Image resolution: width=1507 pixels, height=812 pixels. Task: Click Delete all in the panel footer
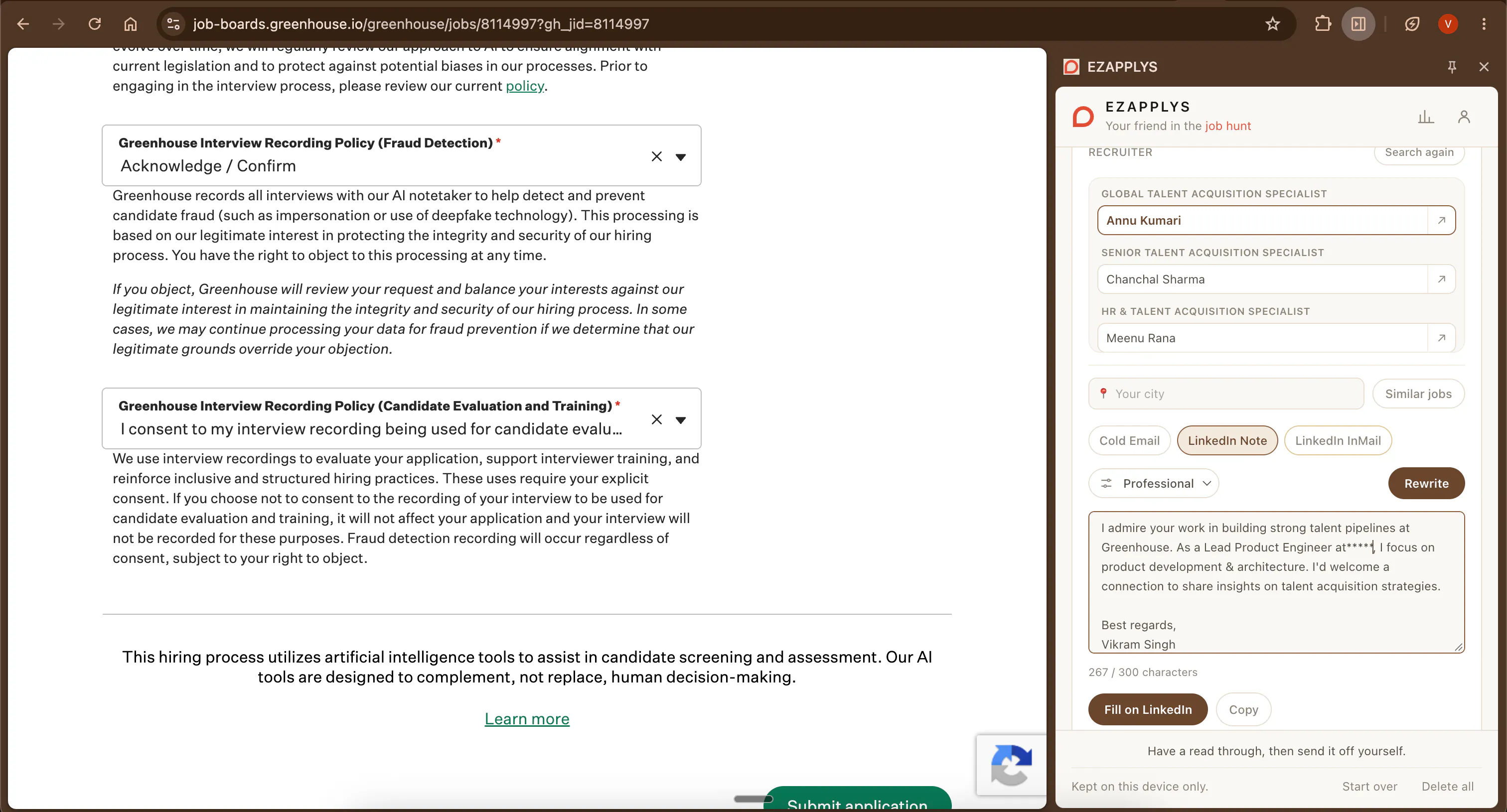click(x=1447, y=787)
